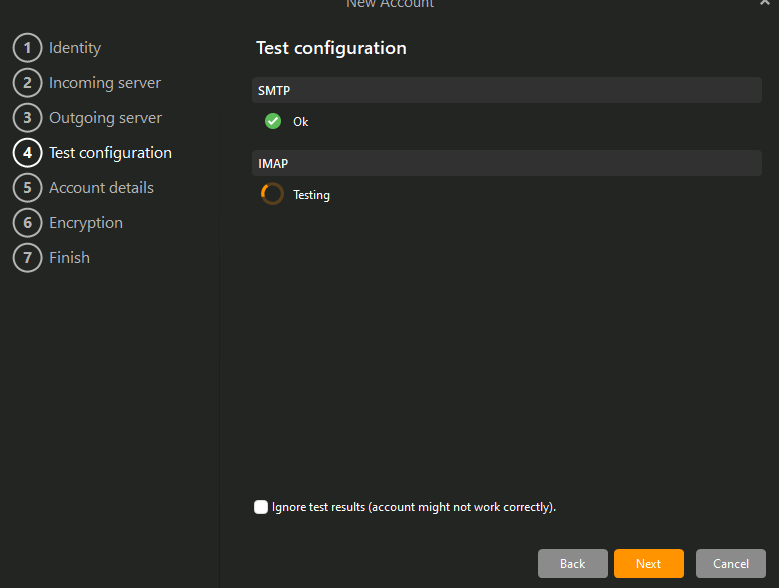779x588 pixels.
Task: Click the step 4 circle icon for Test configuration
Action: 27,152
